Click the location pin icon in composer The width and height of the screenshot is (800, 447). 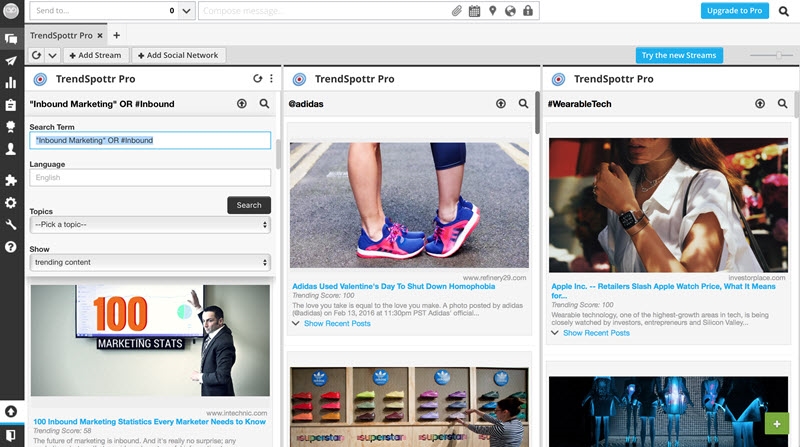tap(492, 11)
